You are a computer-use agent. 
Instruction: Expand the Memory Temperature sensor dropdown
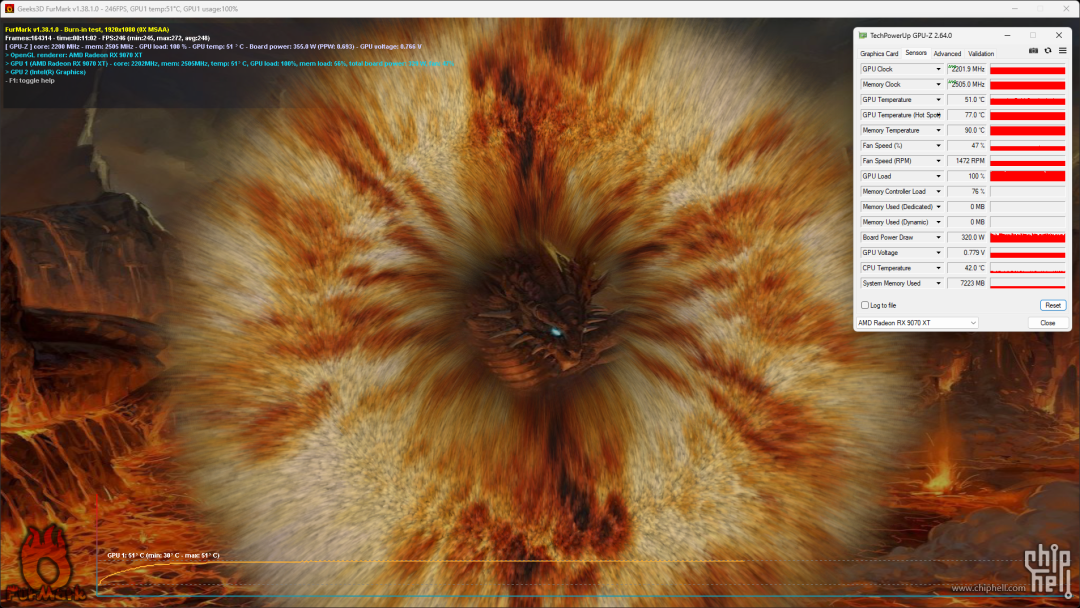click(938, 130)
